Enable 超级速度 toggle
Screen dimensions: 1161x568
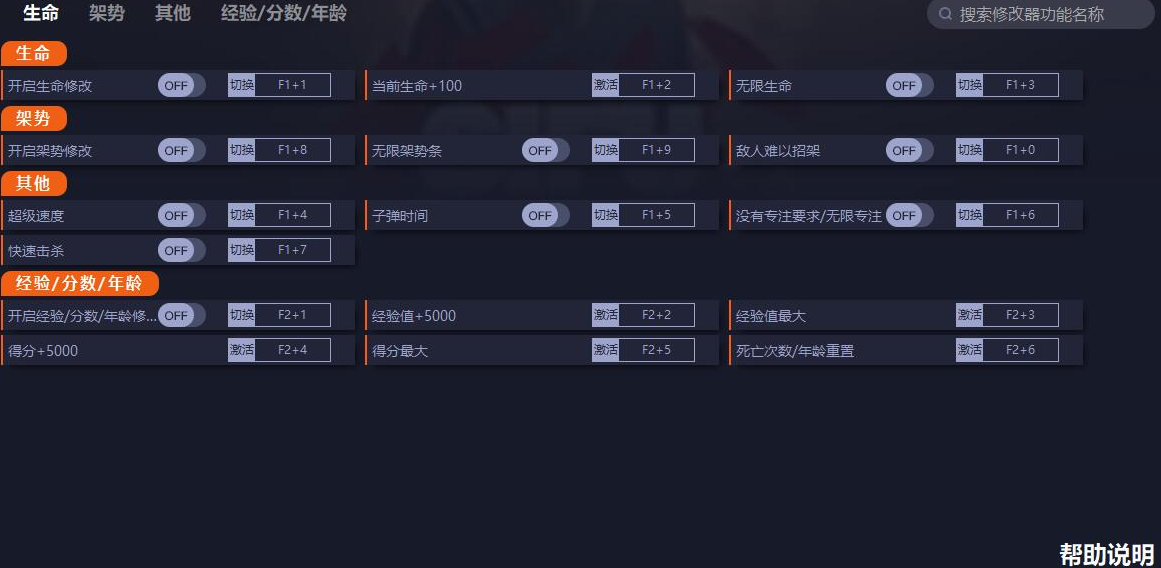(x=181, y=215)
